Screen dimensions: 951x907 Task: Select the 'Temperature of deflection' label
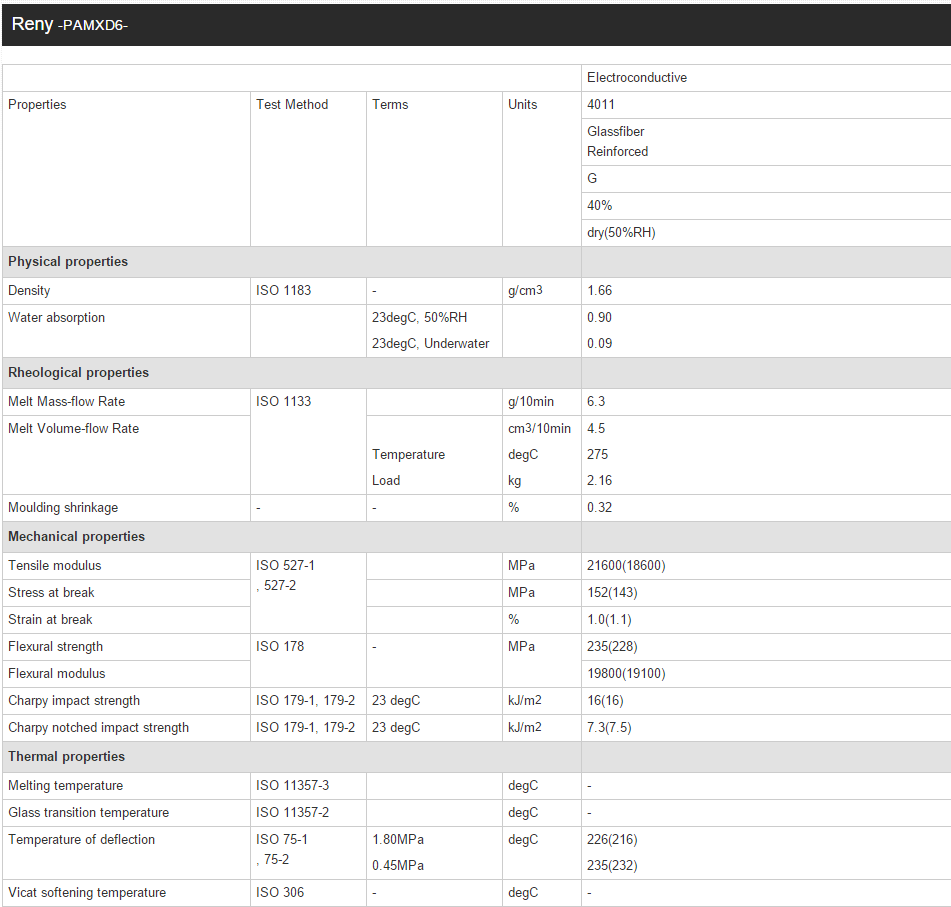(x=81, y=840)
